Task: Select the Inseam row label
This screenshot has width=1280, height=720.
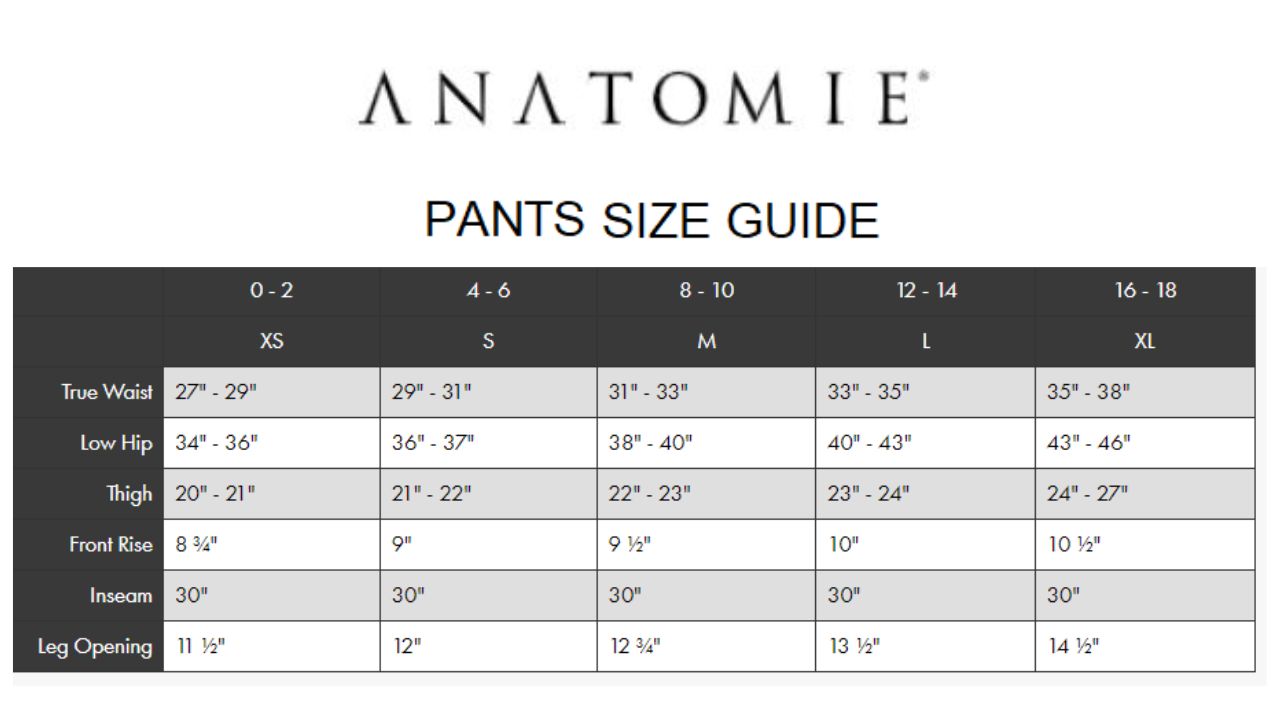Action: click(121, 596)
